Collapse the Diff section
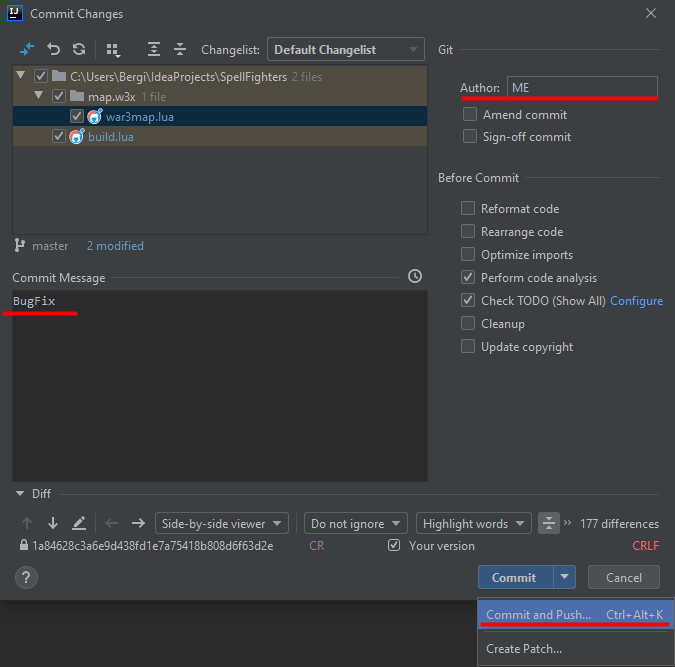Viewport: 675px width, 667px height. click(20, 493)
